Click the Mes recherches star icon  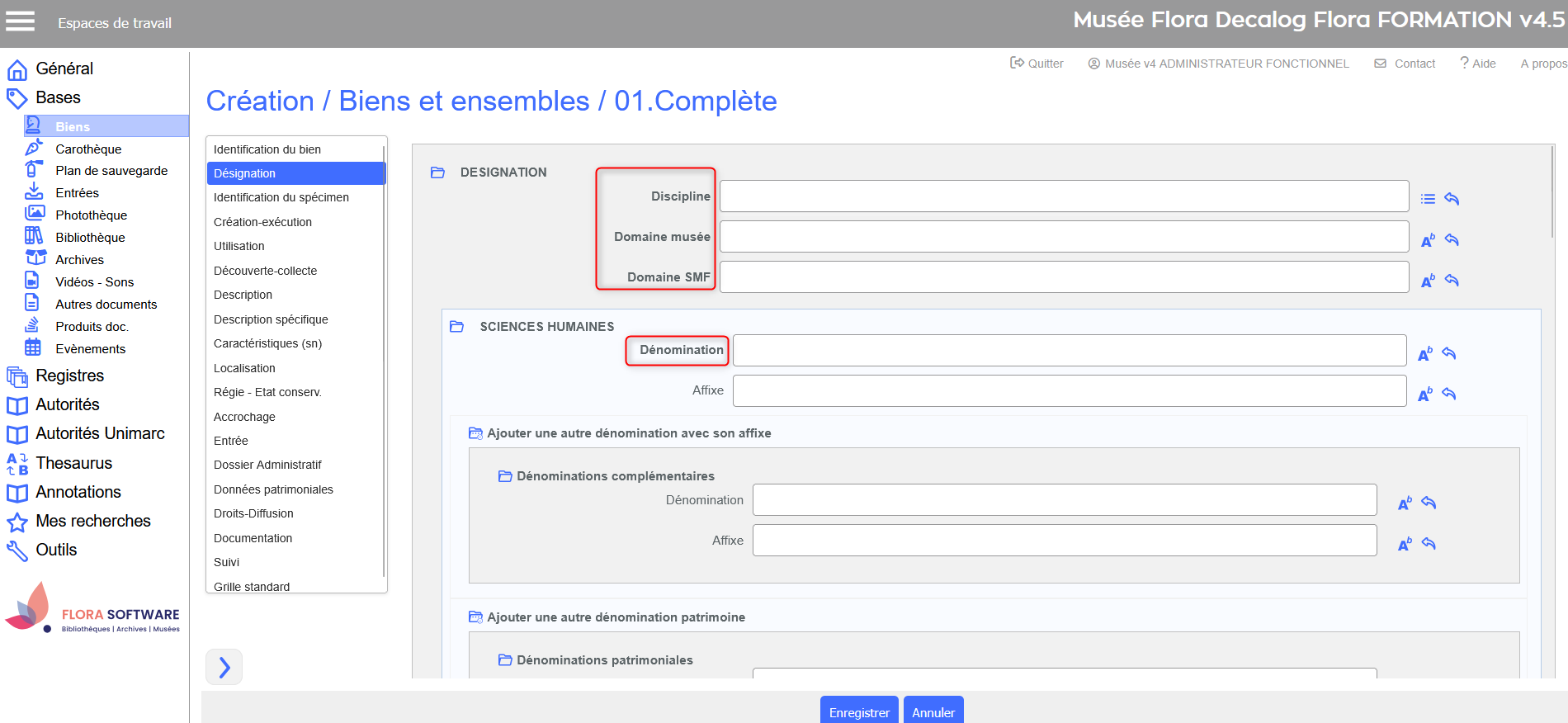(17, 522)
